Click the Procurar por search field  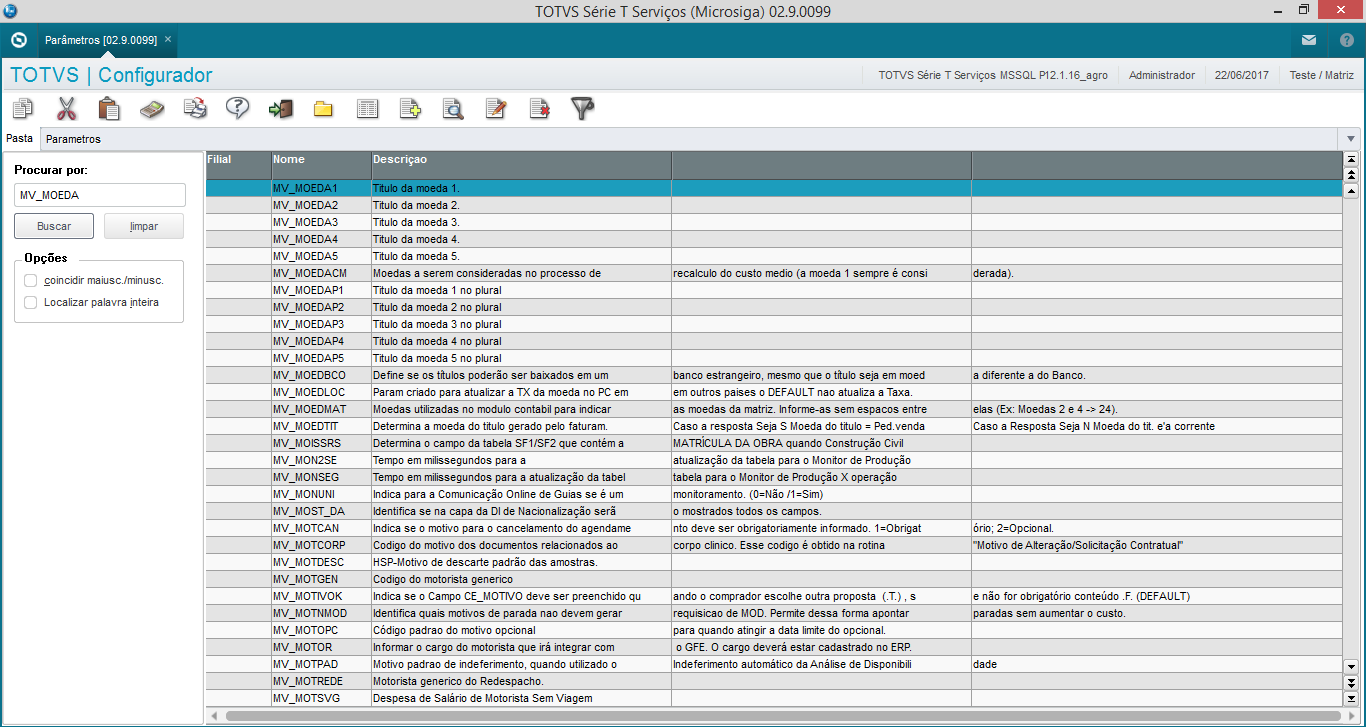[100, 195]
